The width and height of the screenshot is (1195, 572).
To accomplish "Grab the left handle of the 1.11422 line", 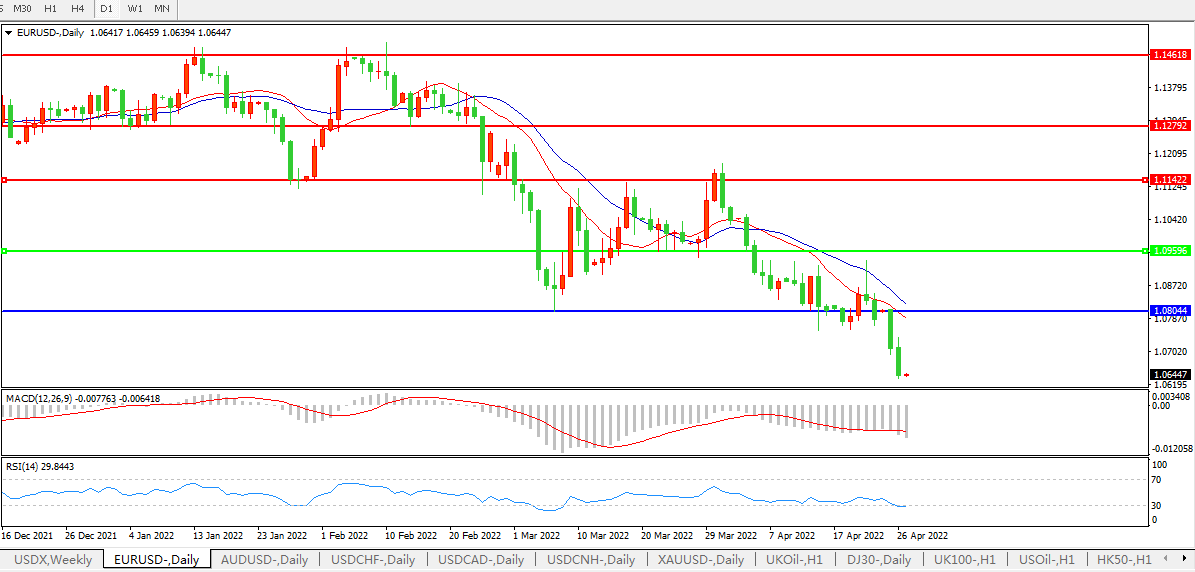I will click(x=5, y=180).
